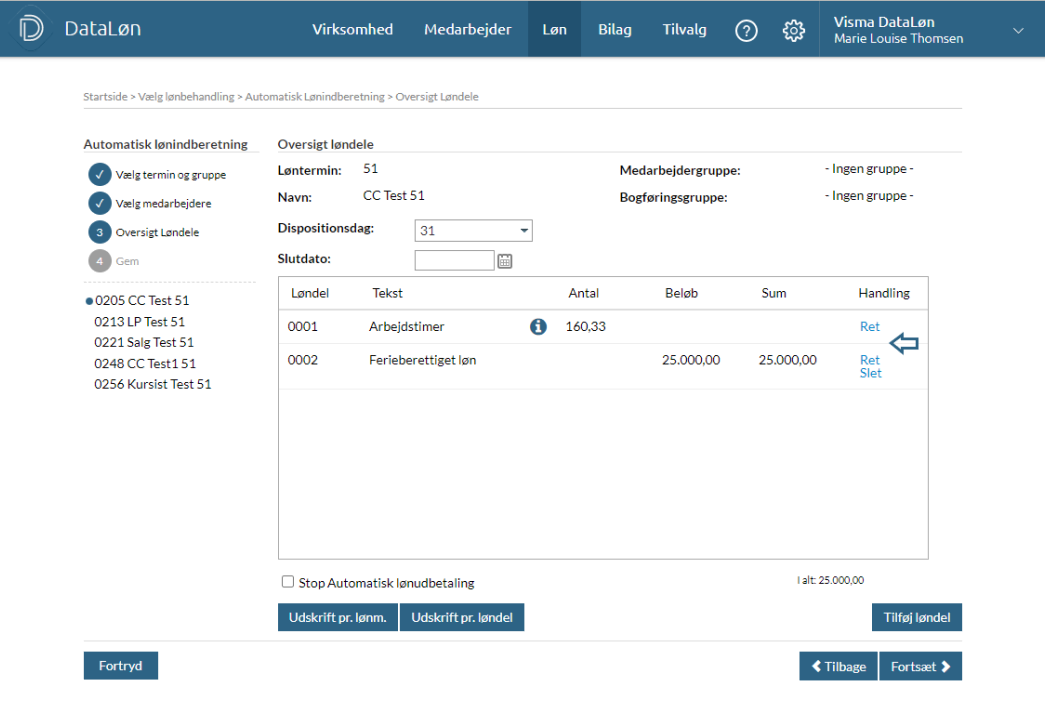Click step 4 circle Gem

pyautogui.click(x=99, y=261)
